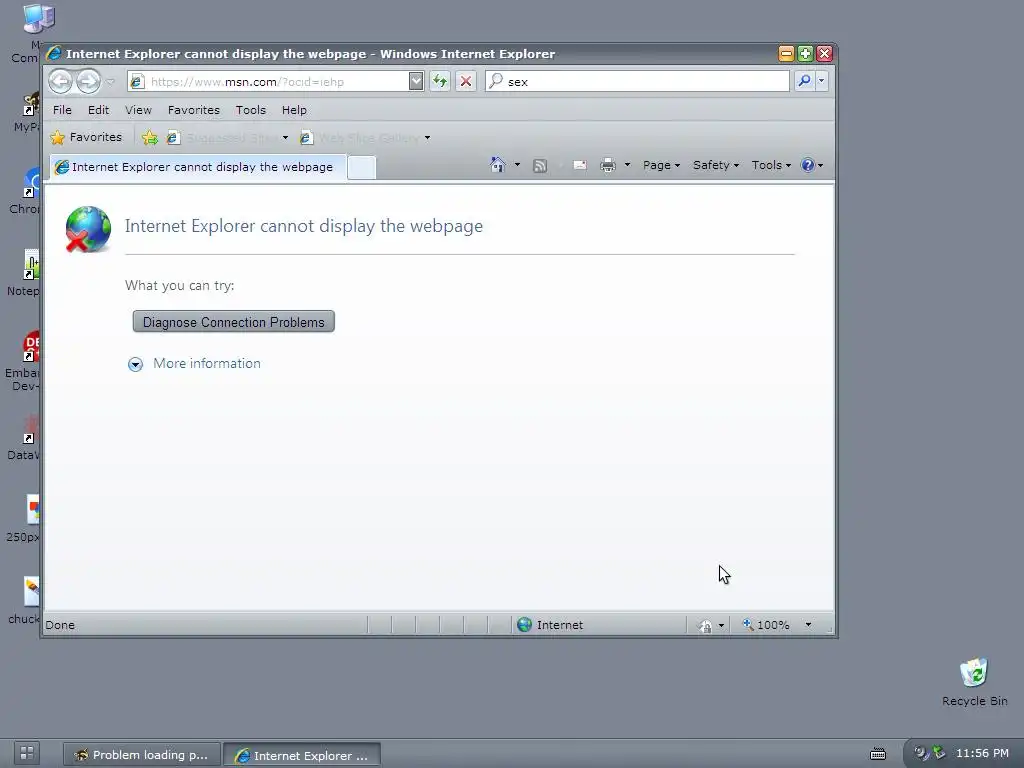Open the Help menu
Viewport: 1024px width, 768px height.
tap(294, 110)
